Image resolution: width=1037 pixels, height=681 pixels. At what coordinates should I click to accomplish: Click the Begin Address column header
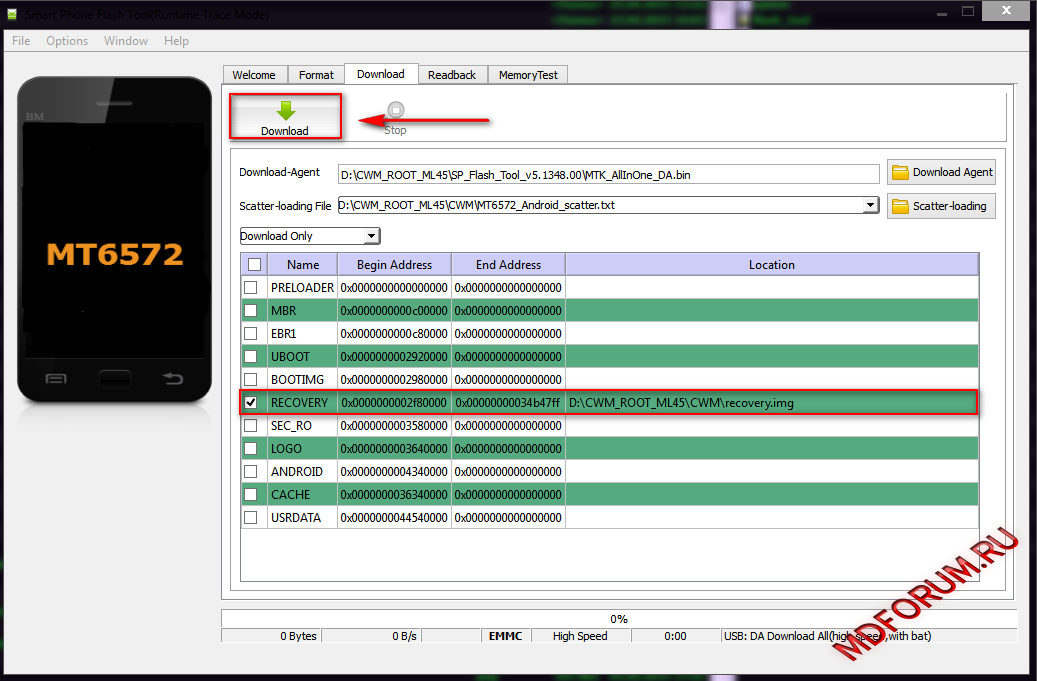pyautogui.click(x=394, y=264)
